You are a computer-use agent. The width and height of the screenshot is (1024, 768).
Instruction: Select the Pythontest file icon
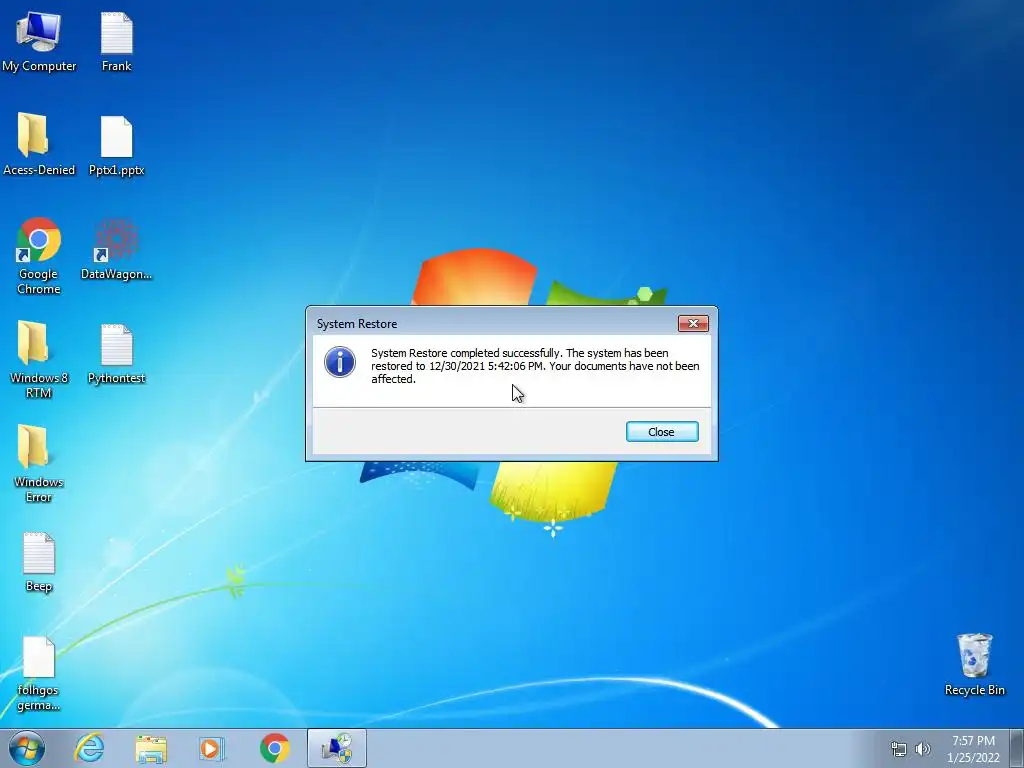[116, 354]
